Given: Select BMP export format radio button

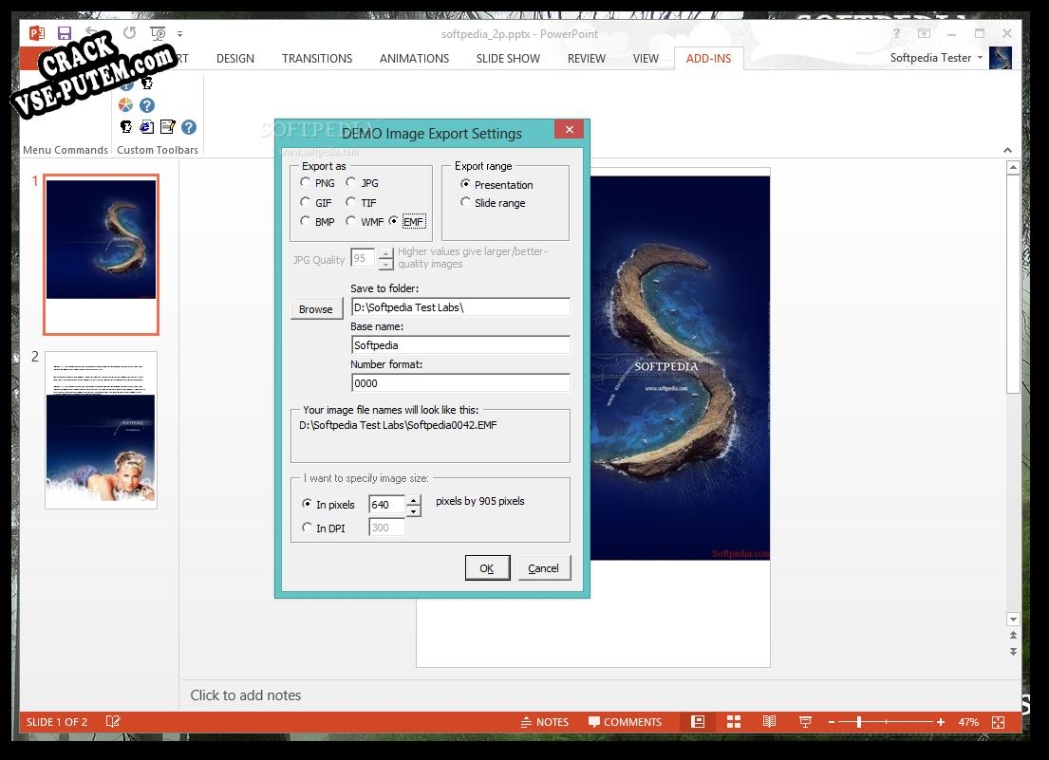Looking at the screenshot, I should tap(305, 221).
